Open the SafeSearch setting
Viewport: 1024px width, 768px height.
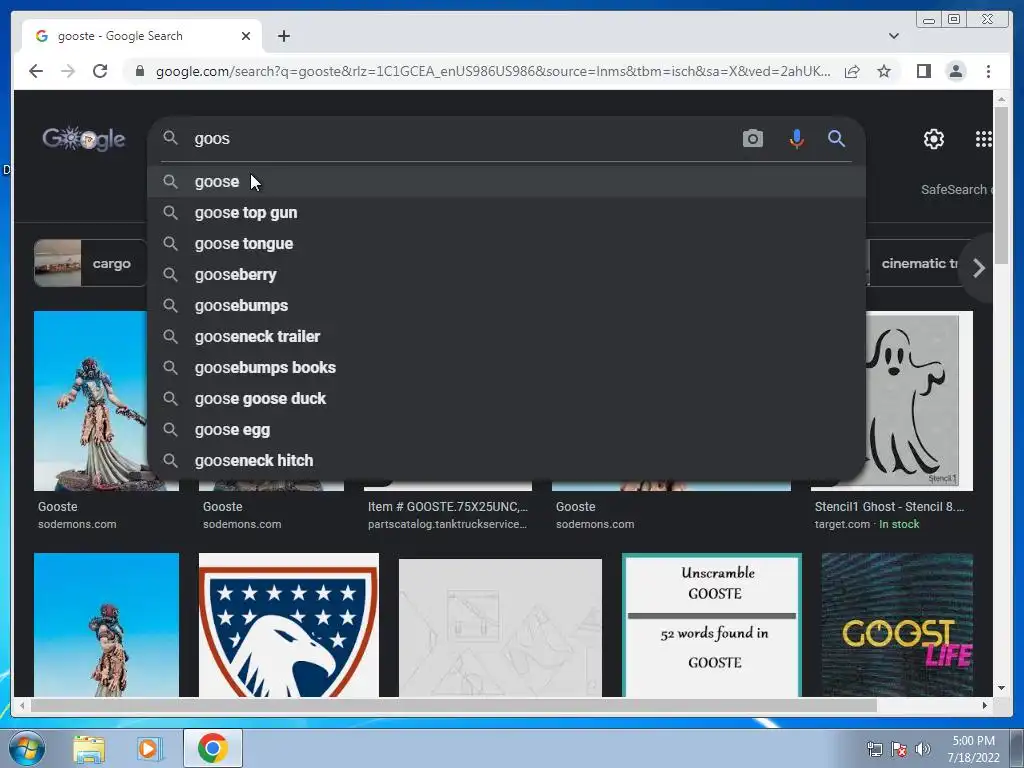(x=956, y=189)
